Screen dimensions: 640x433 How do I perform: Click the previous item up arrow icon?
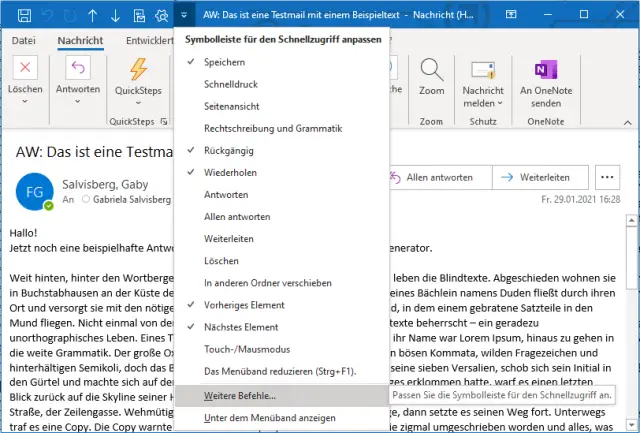pyautogui.click(x=94, y=15)
